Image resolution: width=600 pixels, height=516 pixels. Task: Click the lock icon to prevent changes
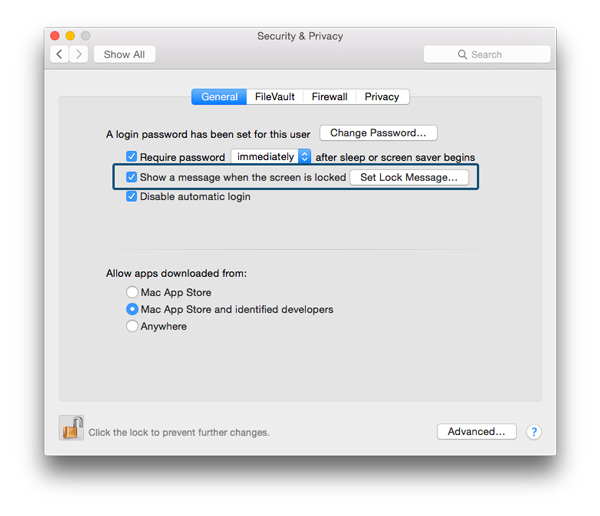72,428
